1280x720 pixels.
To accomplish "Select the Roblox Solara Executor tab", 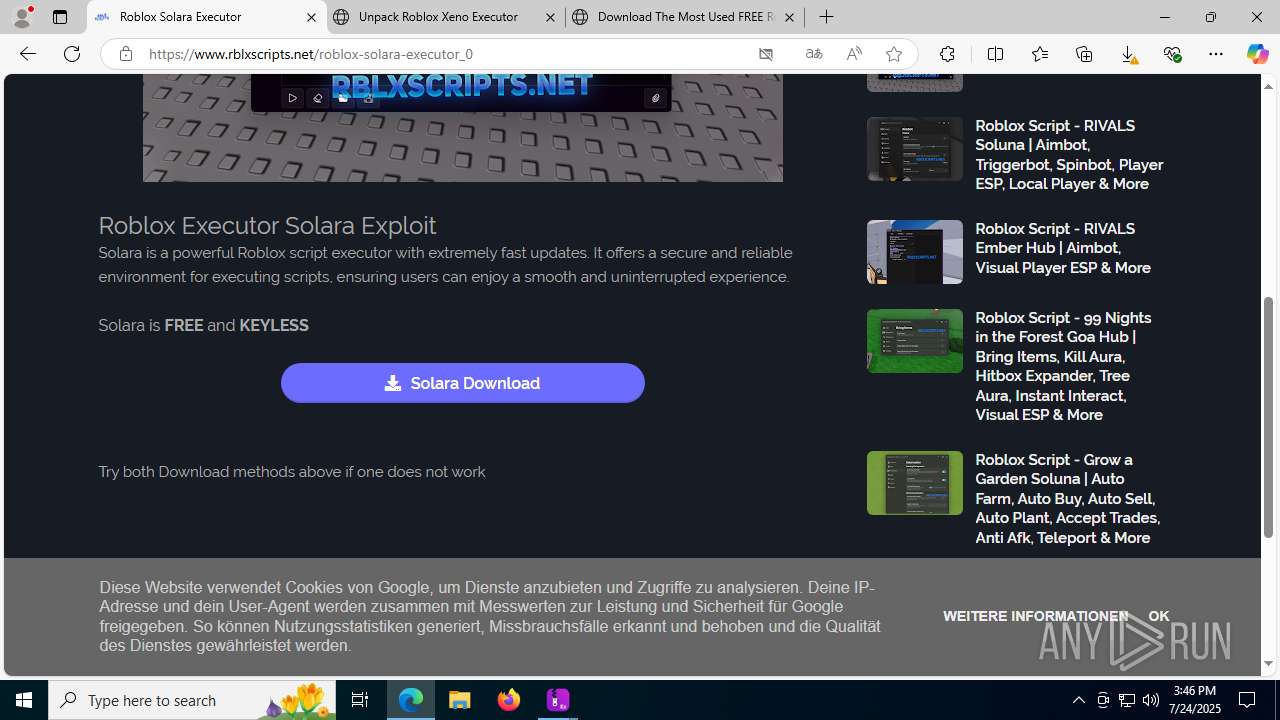I will coord(206,17).
